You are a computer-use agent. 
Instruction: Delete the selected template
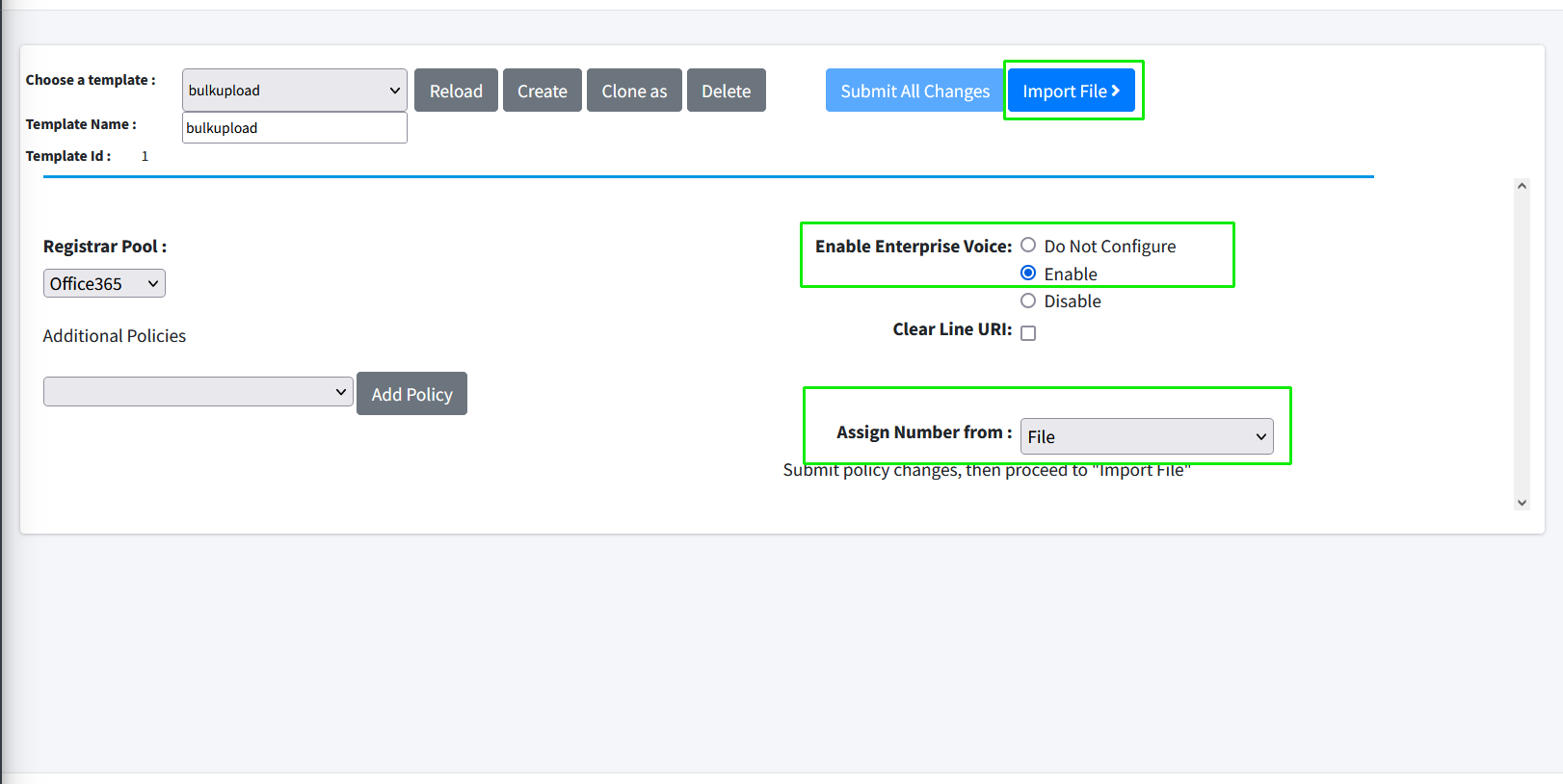[726, 91]
